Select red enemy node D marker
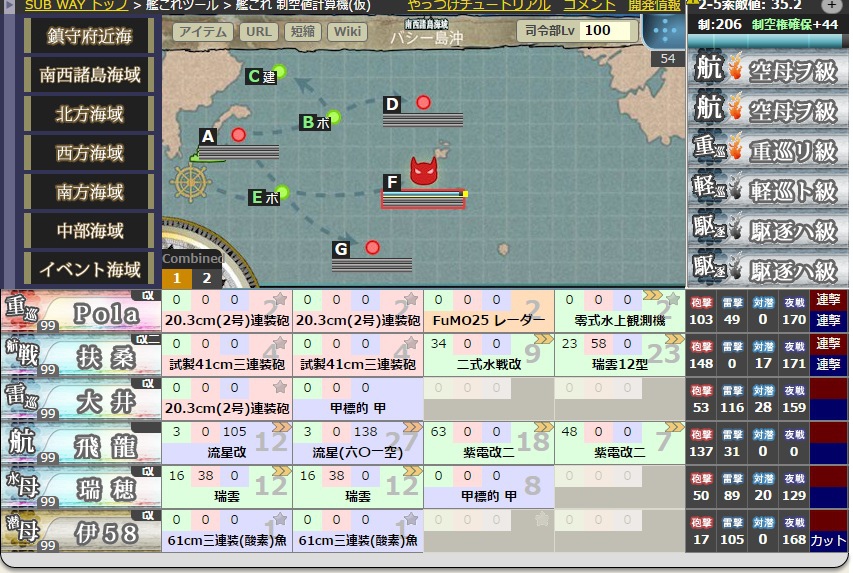This screenshot has width=853, height=573. pos(423,102)
